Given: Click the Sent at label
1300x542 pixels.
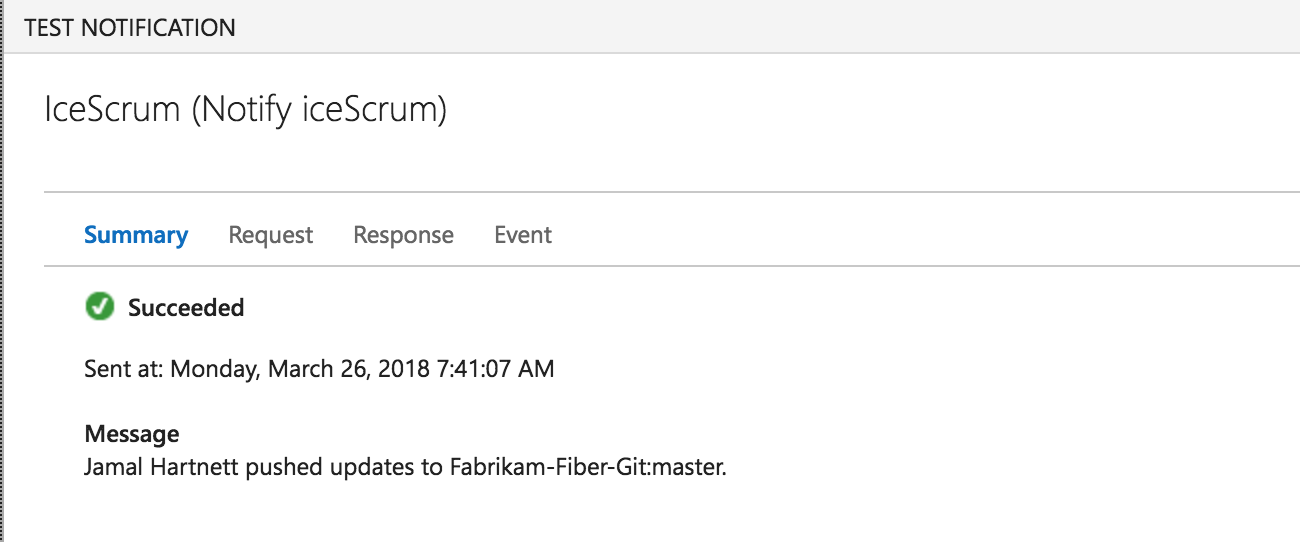Looking at the screenshot, I should coord(125,369).
